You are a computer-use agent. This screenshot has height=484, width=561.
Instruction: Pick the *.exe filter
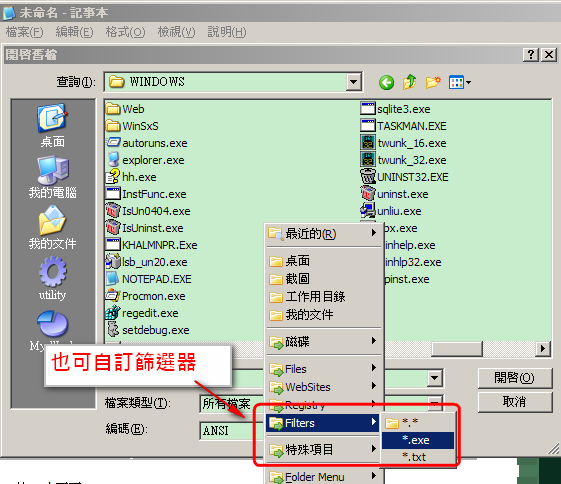[x=418, y=440]
